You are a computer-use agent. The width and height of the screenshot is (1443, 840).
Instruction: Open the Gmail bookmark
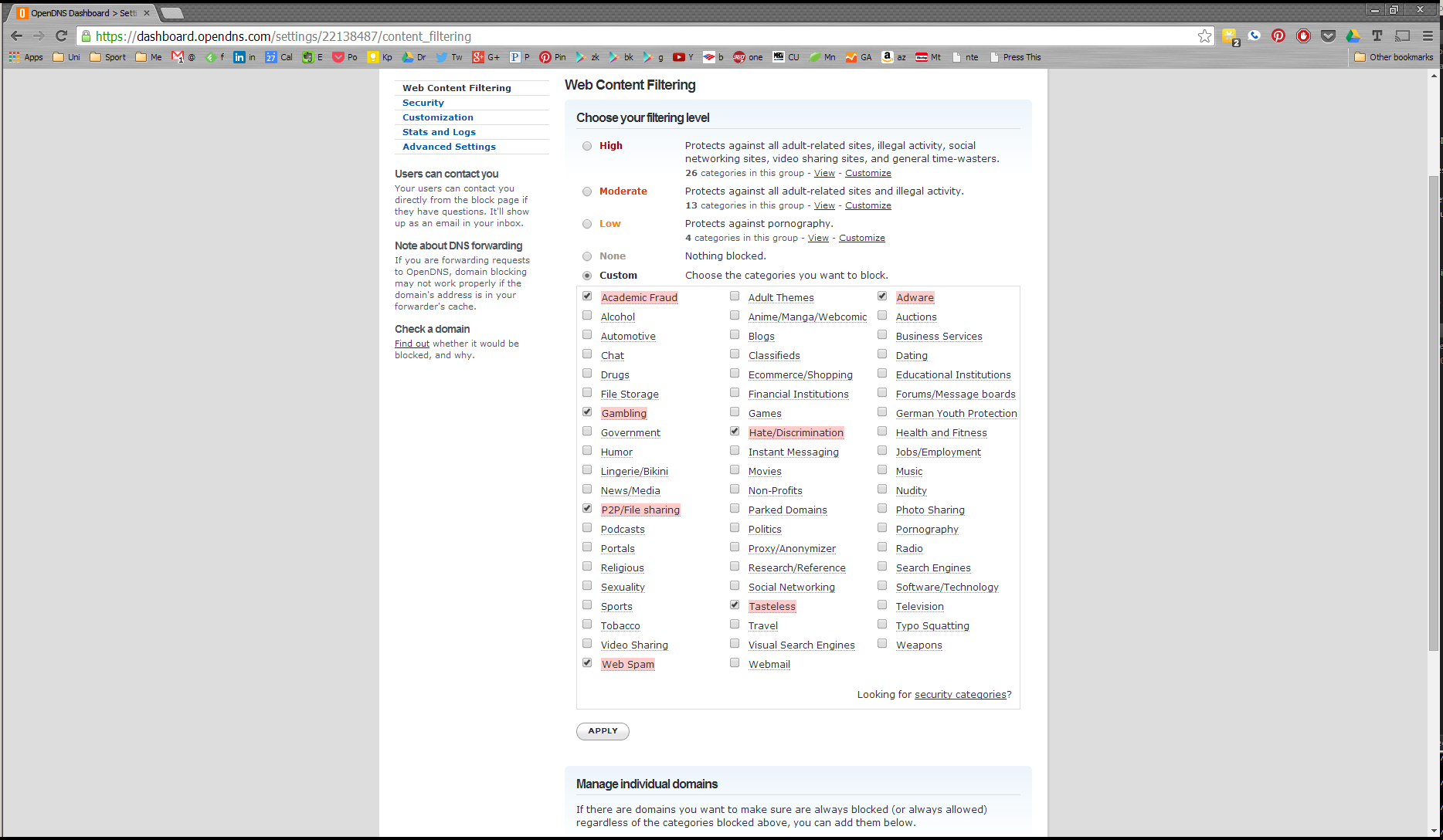(183, 57)
